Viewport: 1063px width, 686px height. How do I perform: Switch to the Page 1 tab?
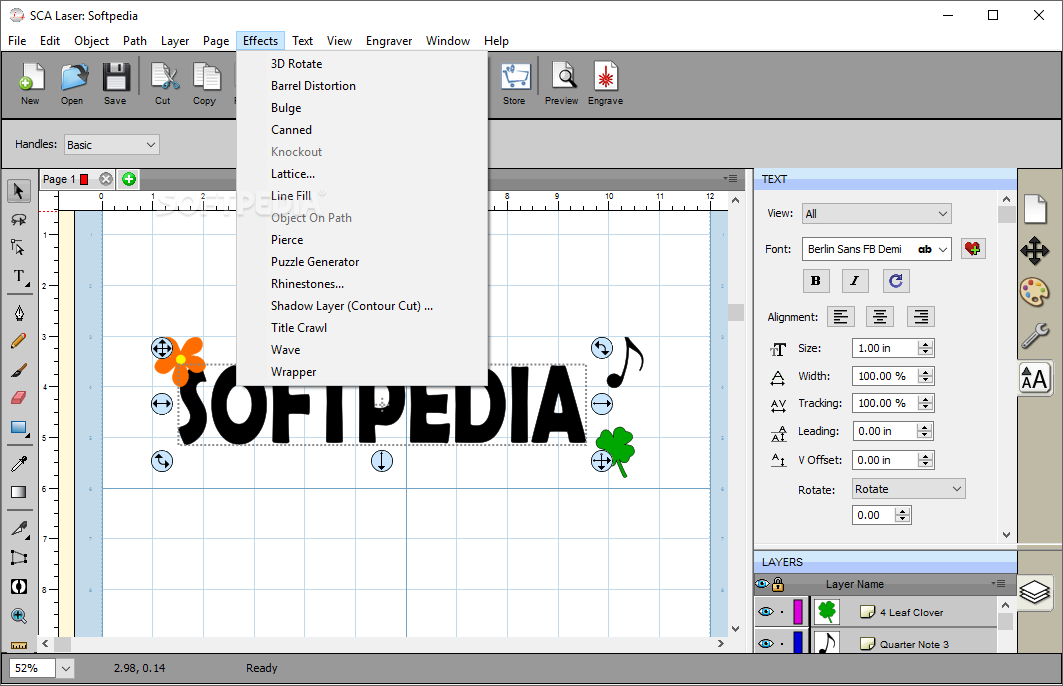(59, 179)
